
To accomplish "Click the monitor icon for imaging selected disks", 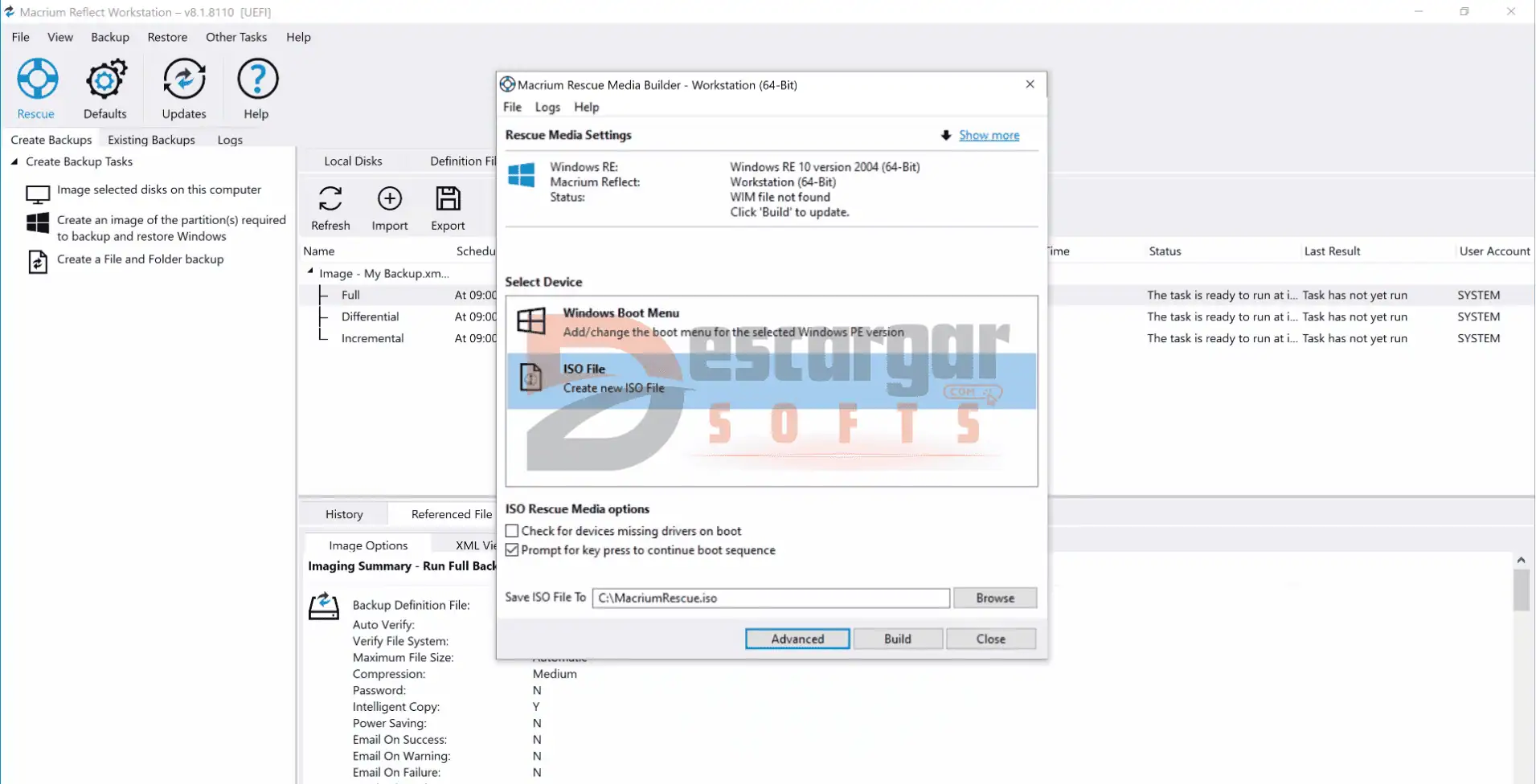I will [38, 194].
